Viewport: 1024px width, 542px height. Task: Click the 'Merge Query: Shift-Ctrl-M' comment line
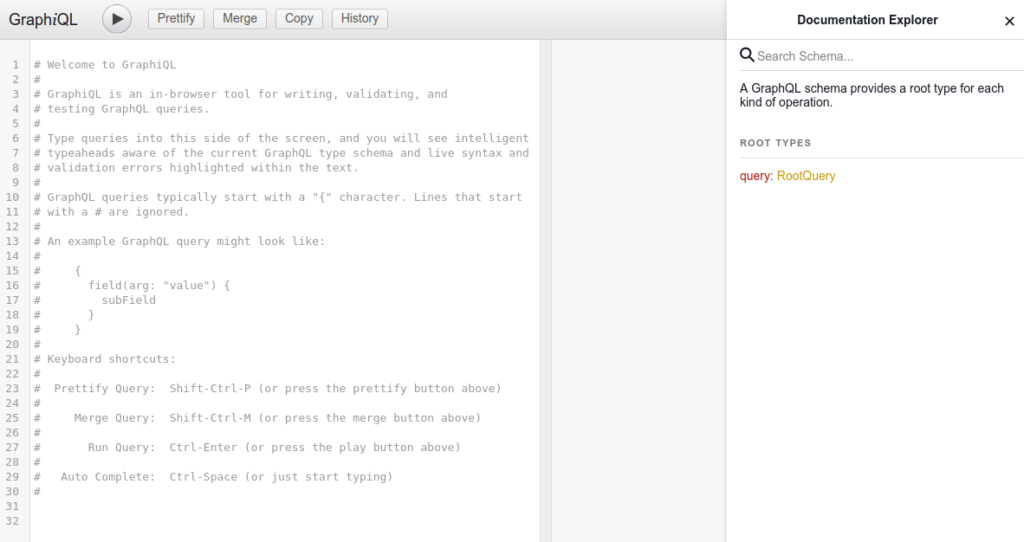tap(257, 418)
